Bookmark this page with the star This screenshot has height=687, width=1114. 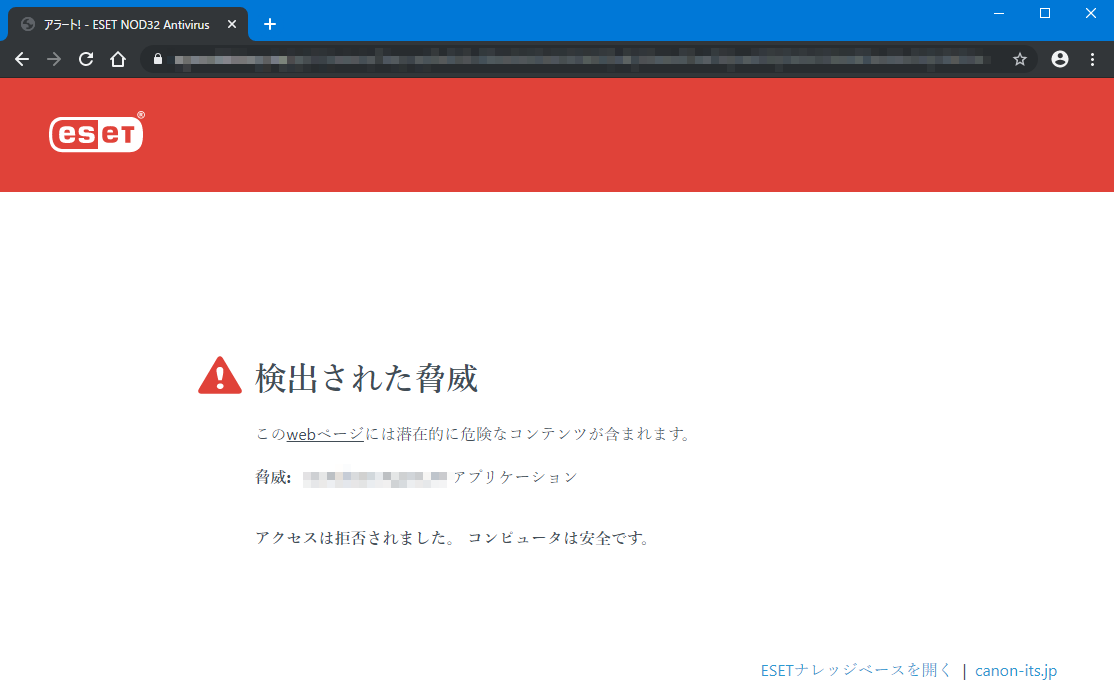point(1020,60)
